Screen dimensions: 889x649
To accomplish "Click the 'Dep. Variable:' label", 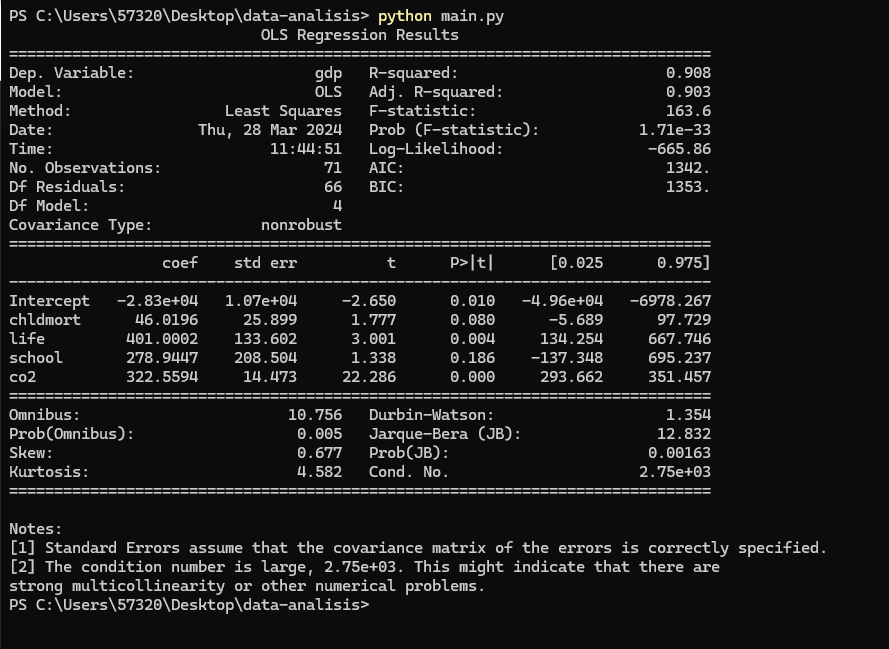I will [x=71, y=73].
